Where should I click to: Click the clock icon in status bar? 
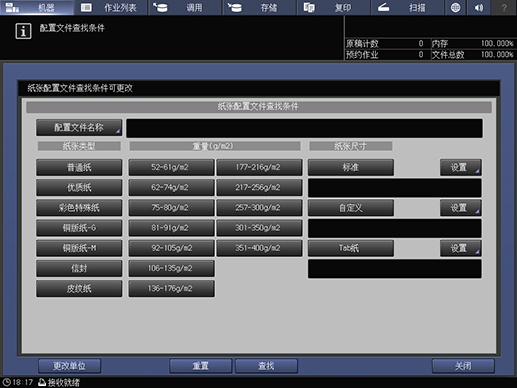click(6, 382)
